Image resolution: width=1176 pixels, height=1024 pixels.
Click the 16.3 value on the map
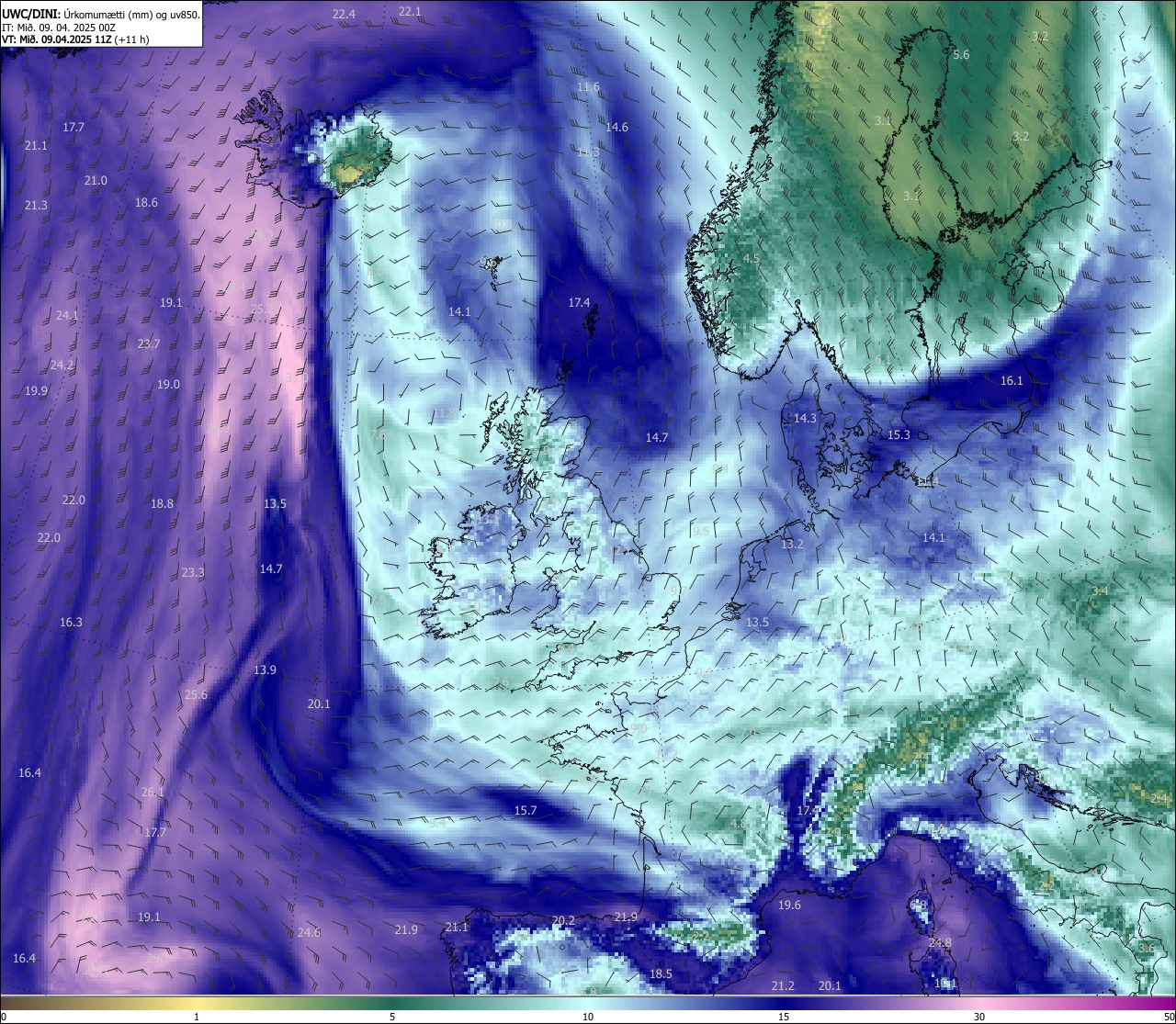(71, 623)
